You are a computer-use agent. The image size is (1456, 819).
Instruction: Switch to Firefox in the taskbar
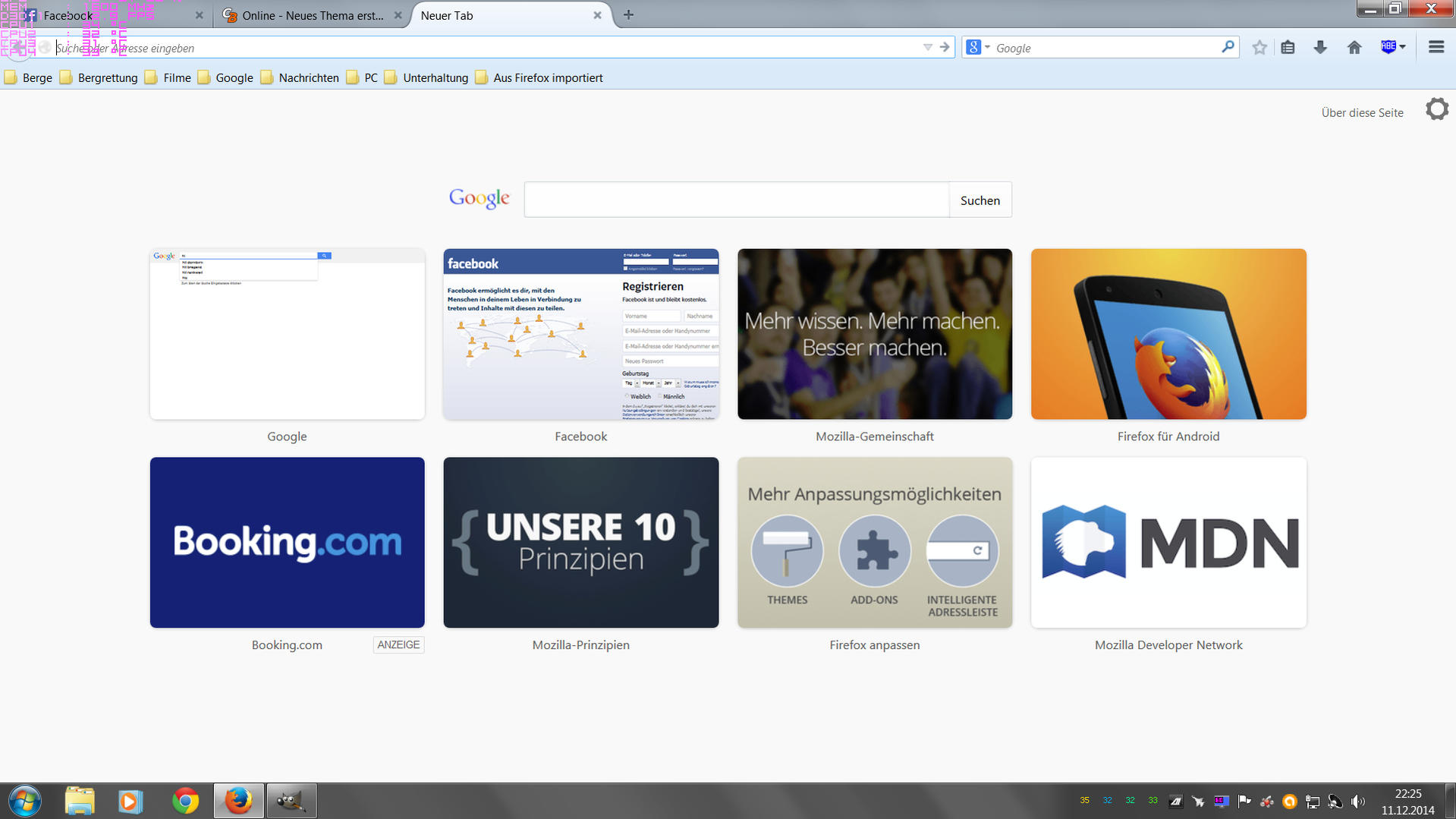pos(238,801)
